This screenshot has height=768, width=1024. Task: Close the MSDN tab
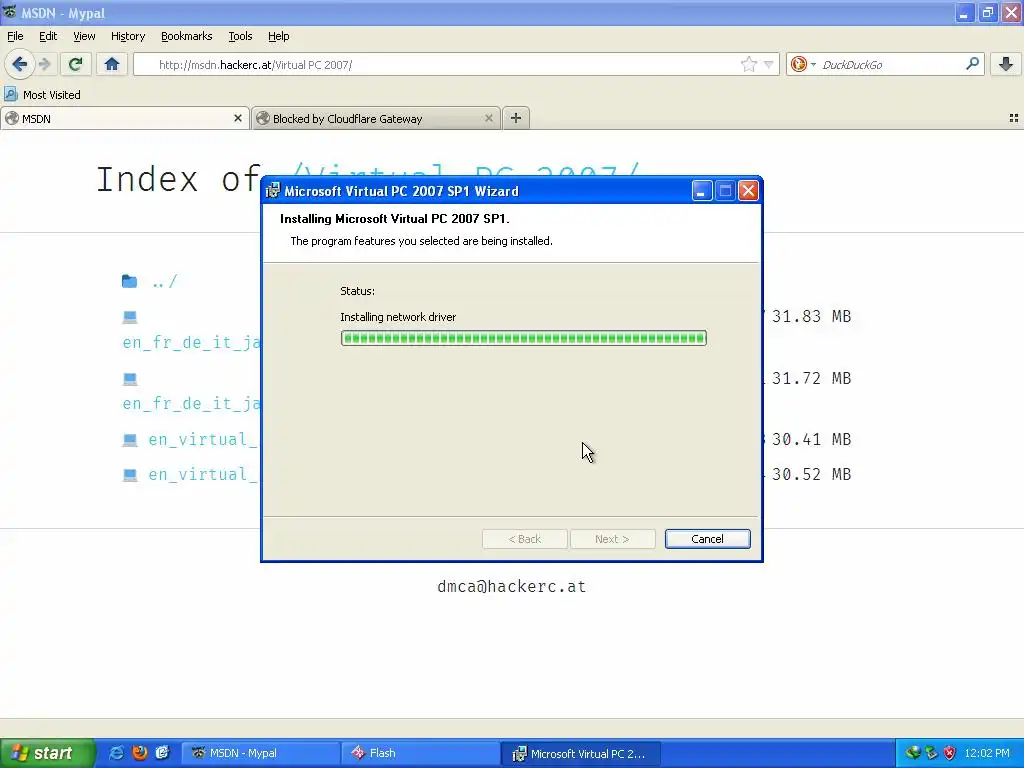[238, 118]
